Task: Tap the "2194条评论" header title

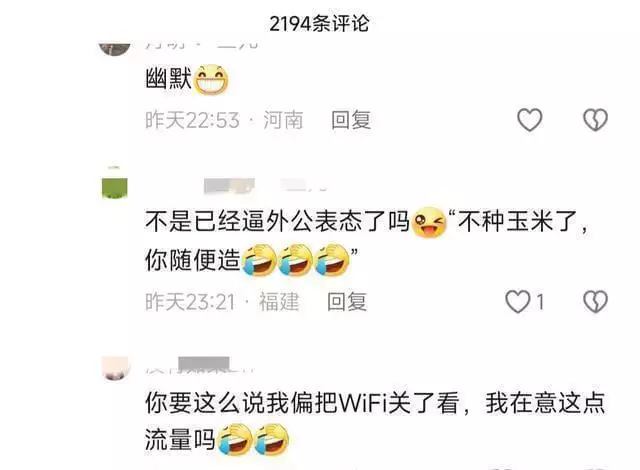Action: click(x=319, y=24)
